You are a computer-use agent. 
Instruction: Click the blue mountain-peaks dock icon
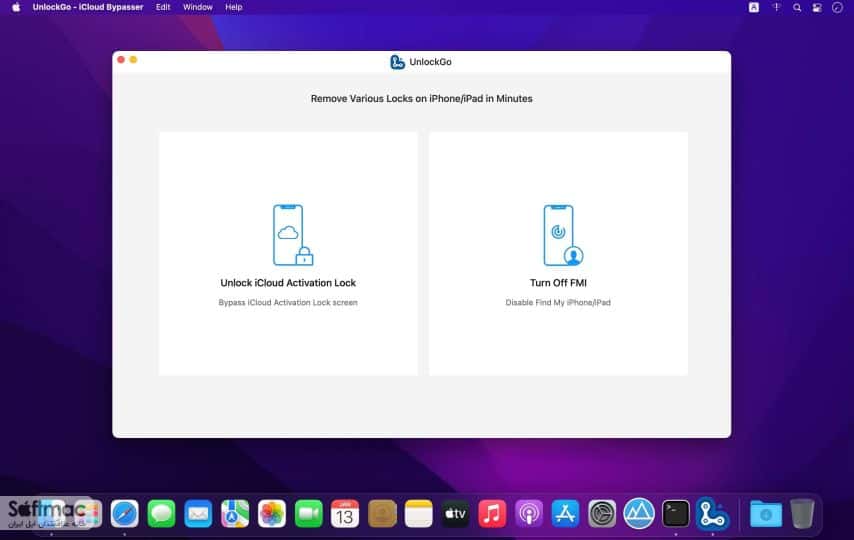639,514
